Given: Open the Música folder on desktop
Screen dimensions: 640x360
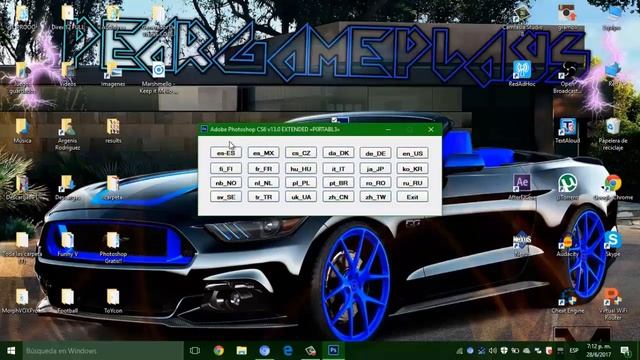Looking at the screenshot, I should tap(22, 131).
